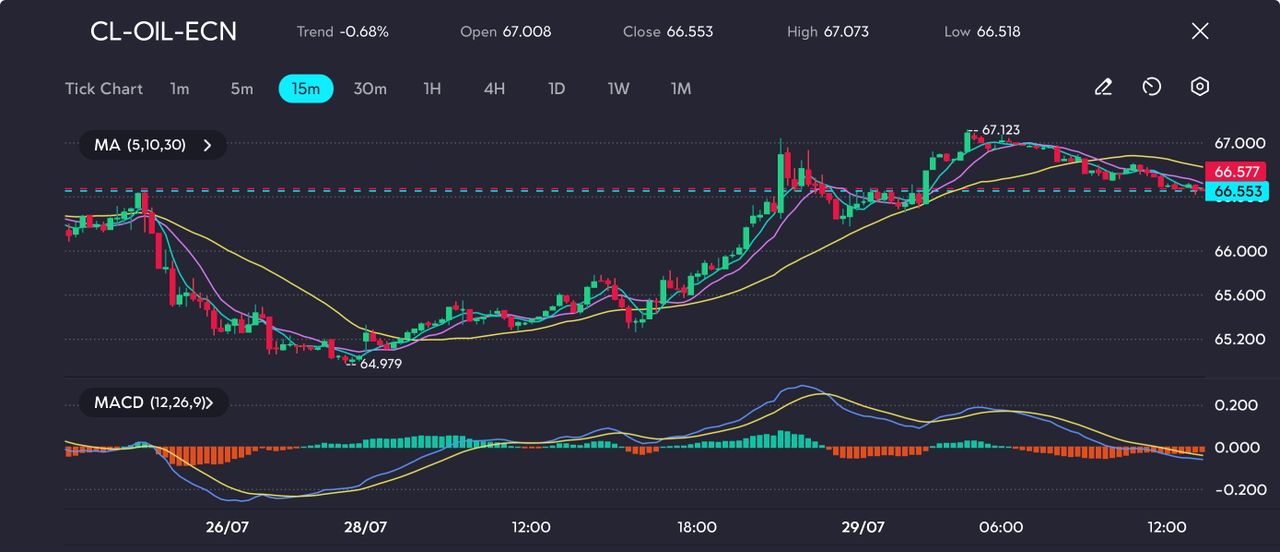
Task: Select the 1W weekly timeframe
Action: click(619, 89)
